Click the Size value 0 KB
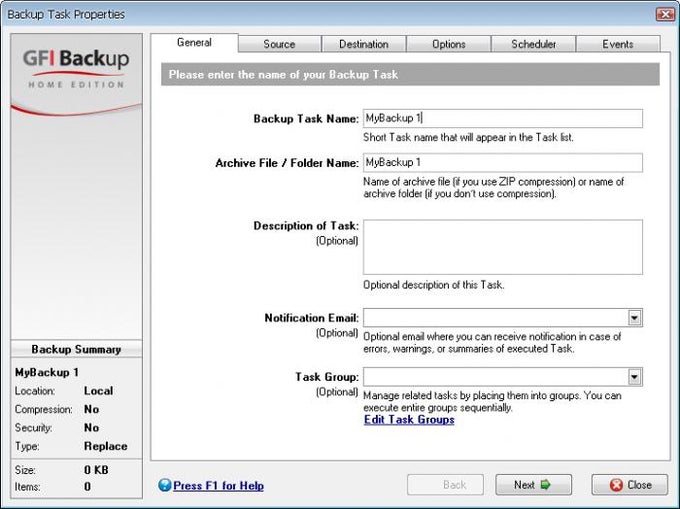Viewport: 680px width, 509px height. pos(96,470)
